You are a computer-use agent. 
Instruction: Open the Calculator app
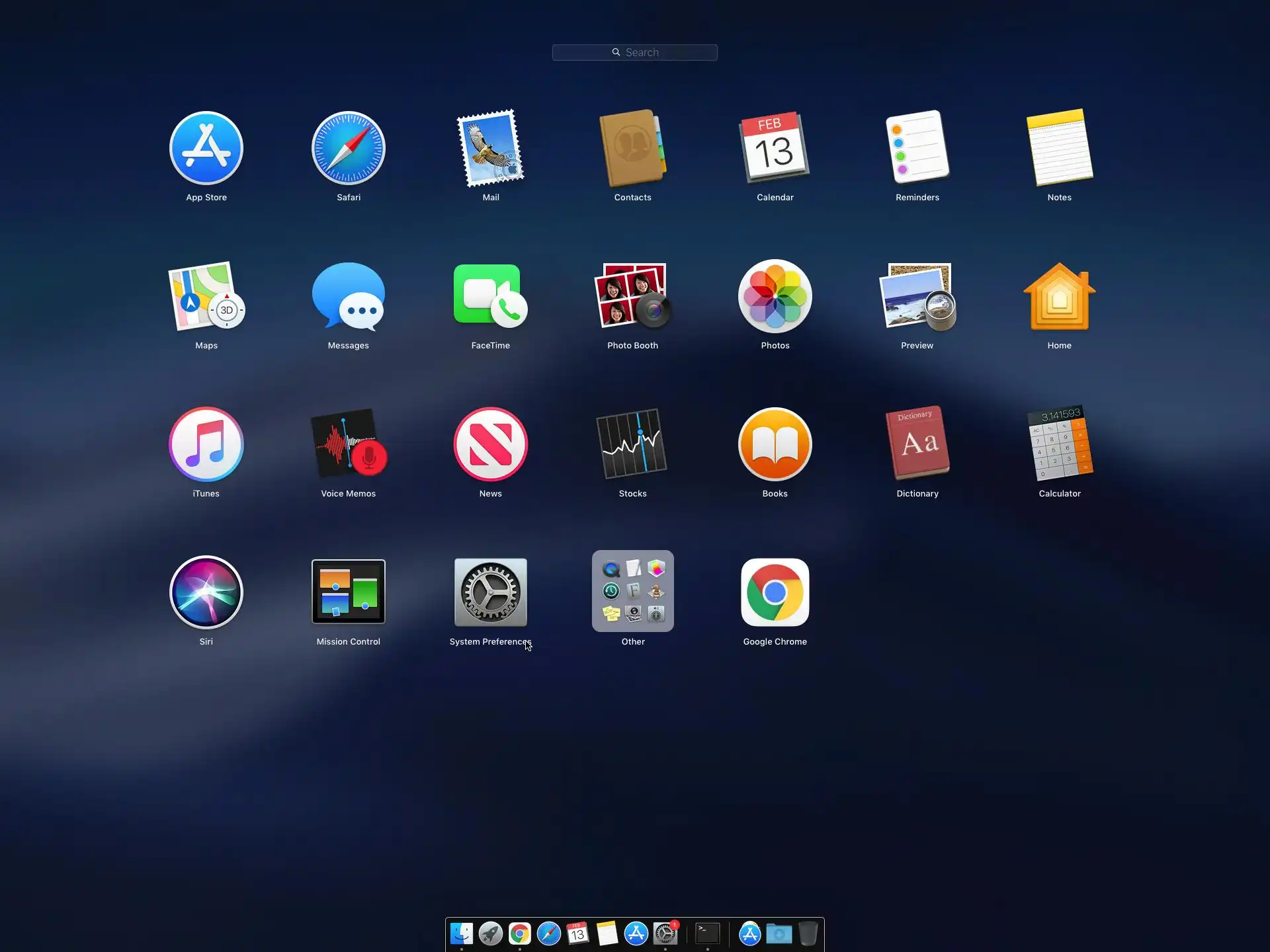[1060, 444]
